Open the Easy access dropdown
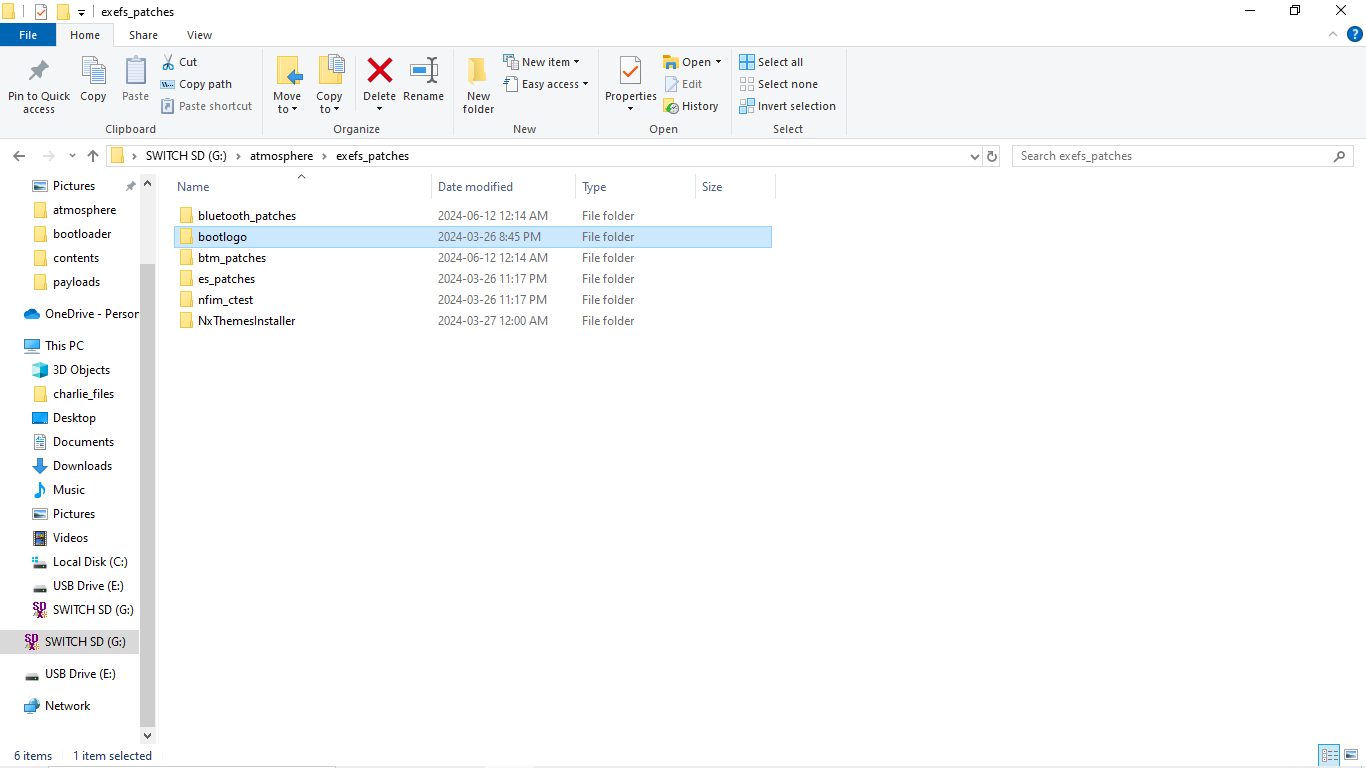Image resolution: width=1366 pixels, height=768 pixels. (545, 84)
